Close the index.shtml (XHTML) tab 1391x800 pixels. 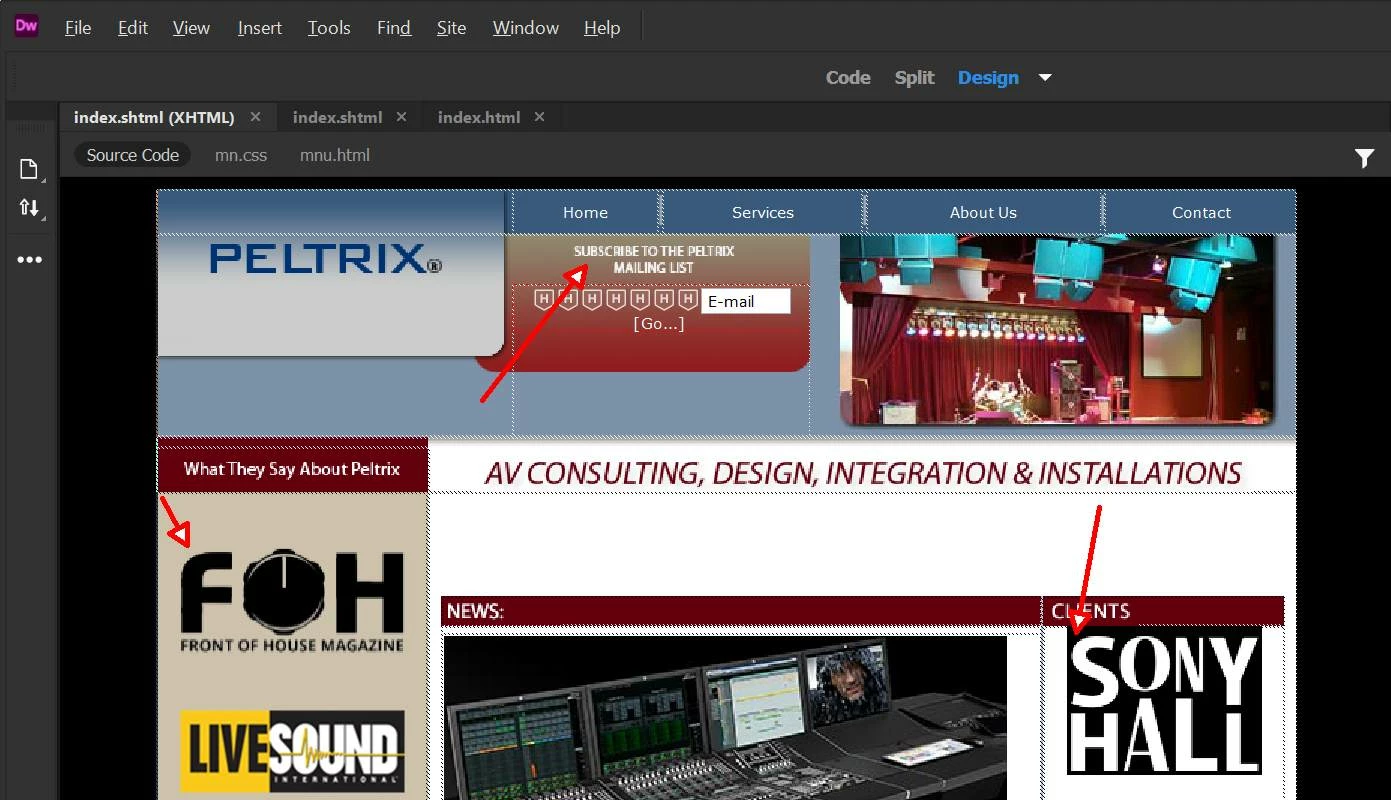255,117
